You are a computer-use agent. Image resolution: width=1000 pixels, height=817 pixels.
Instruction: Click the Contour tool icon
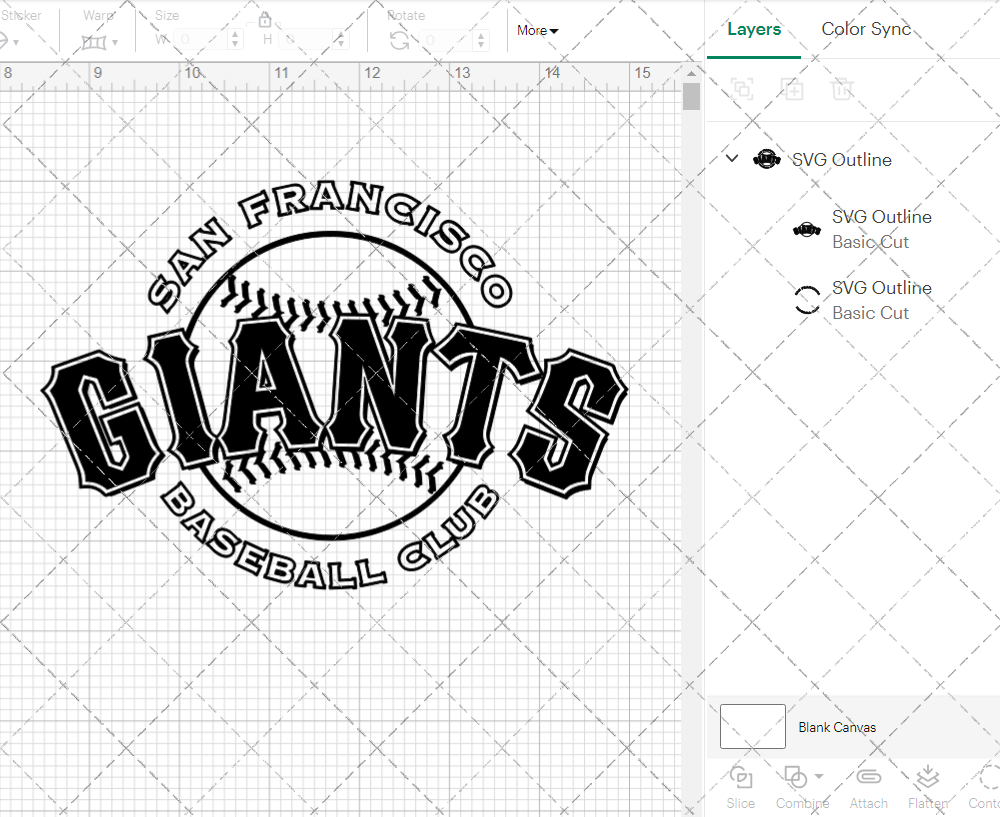pyautogui.click(x=988, y=777)
